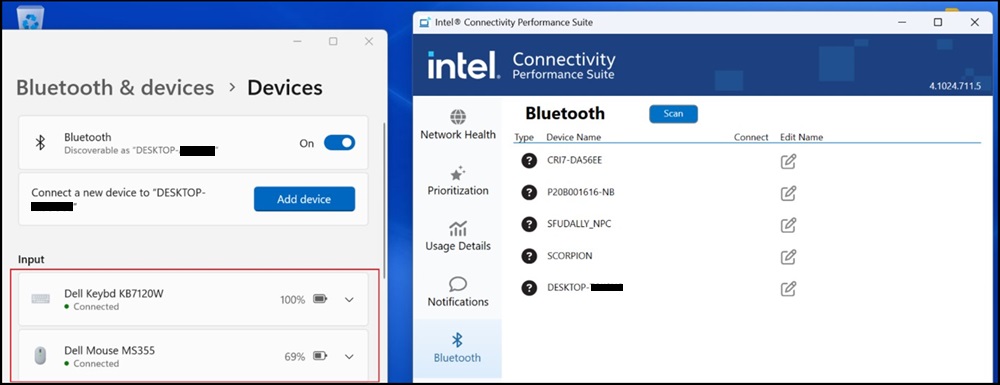The width and height of the screenshot is (1000, 385).
Task: Open the Network Health tab
Action: coord(458,124)
